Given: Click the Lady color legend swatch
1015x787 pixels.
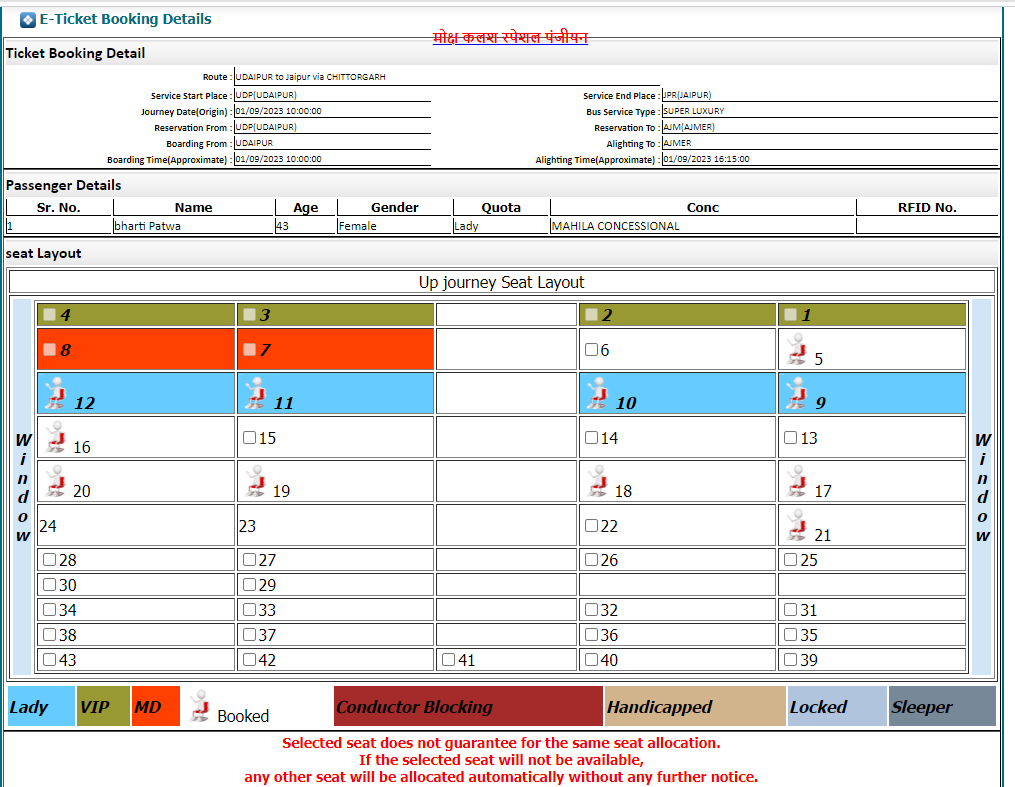Looking at the screenshot, I should coord(40,706).
